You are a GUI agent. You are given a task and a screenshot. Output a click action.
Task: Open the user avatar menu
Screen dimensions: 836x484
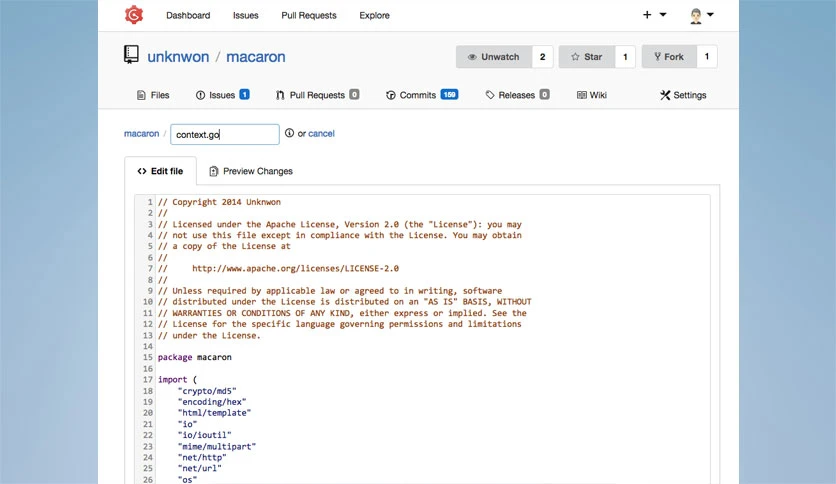[701, 15]
